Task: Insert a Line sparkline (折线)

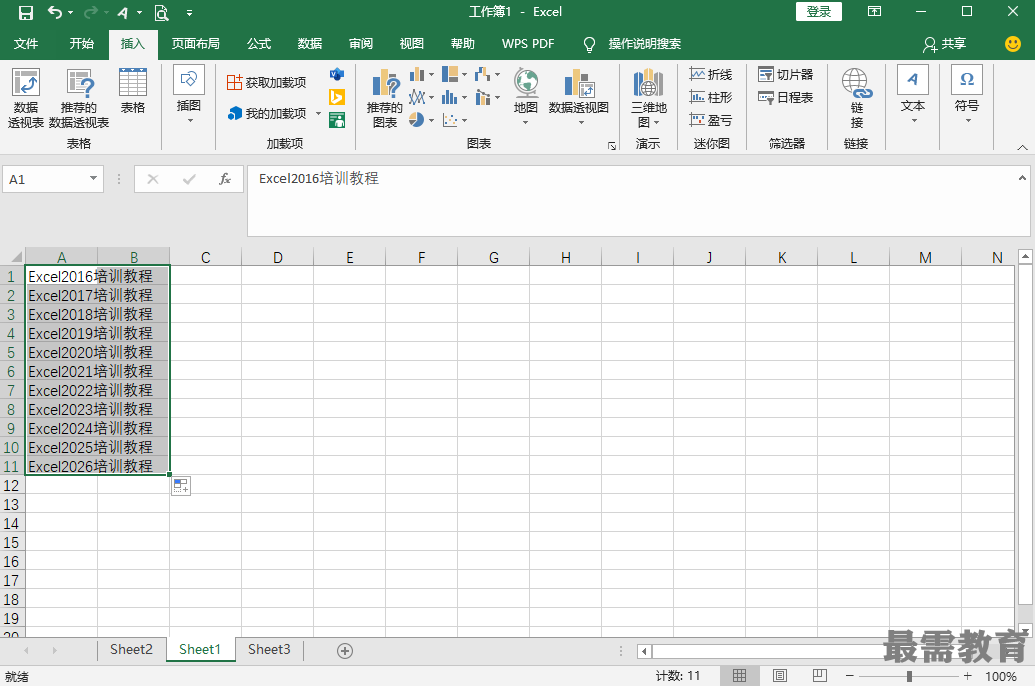Action: (x=711, y=75)
